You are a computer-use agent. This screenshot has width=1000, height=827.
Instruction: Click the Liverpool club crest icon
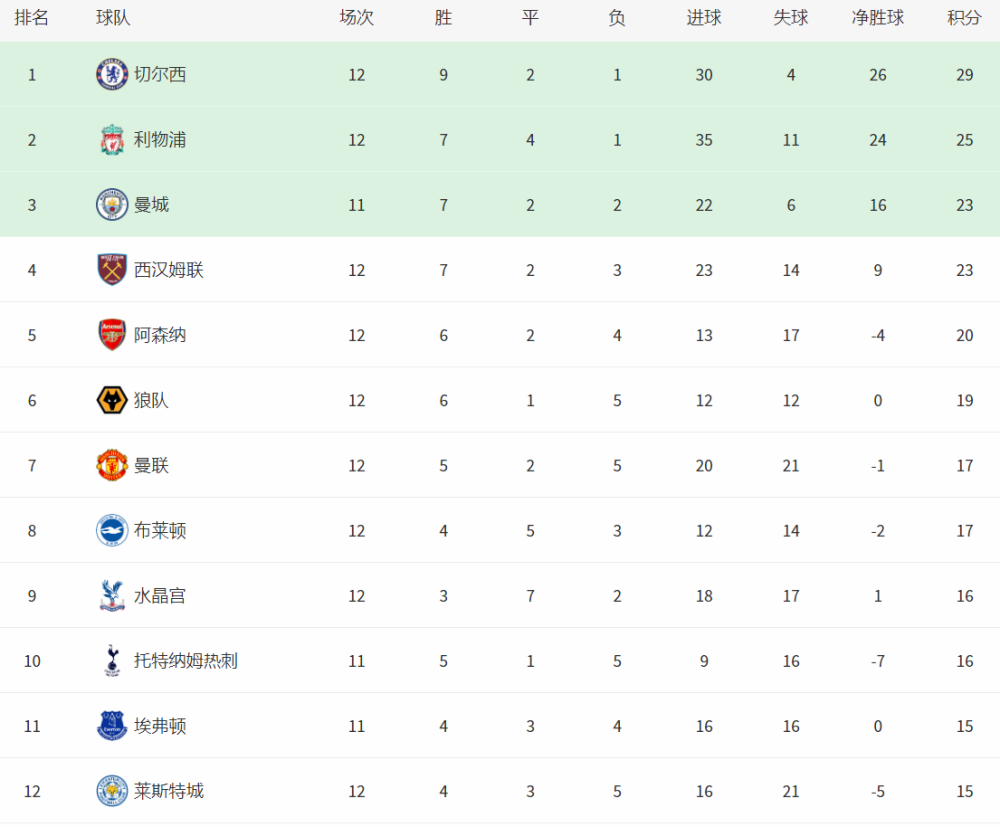(112, 140)
